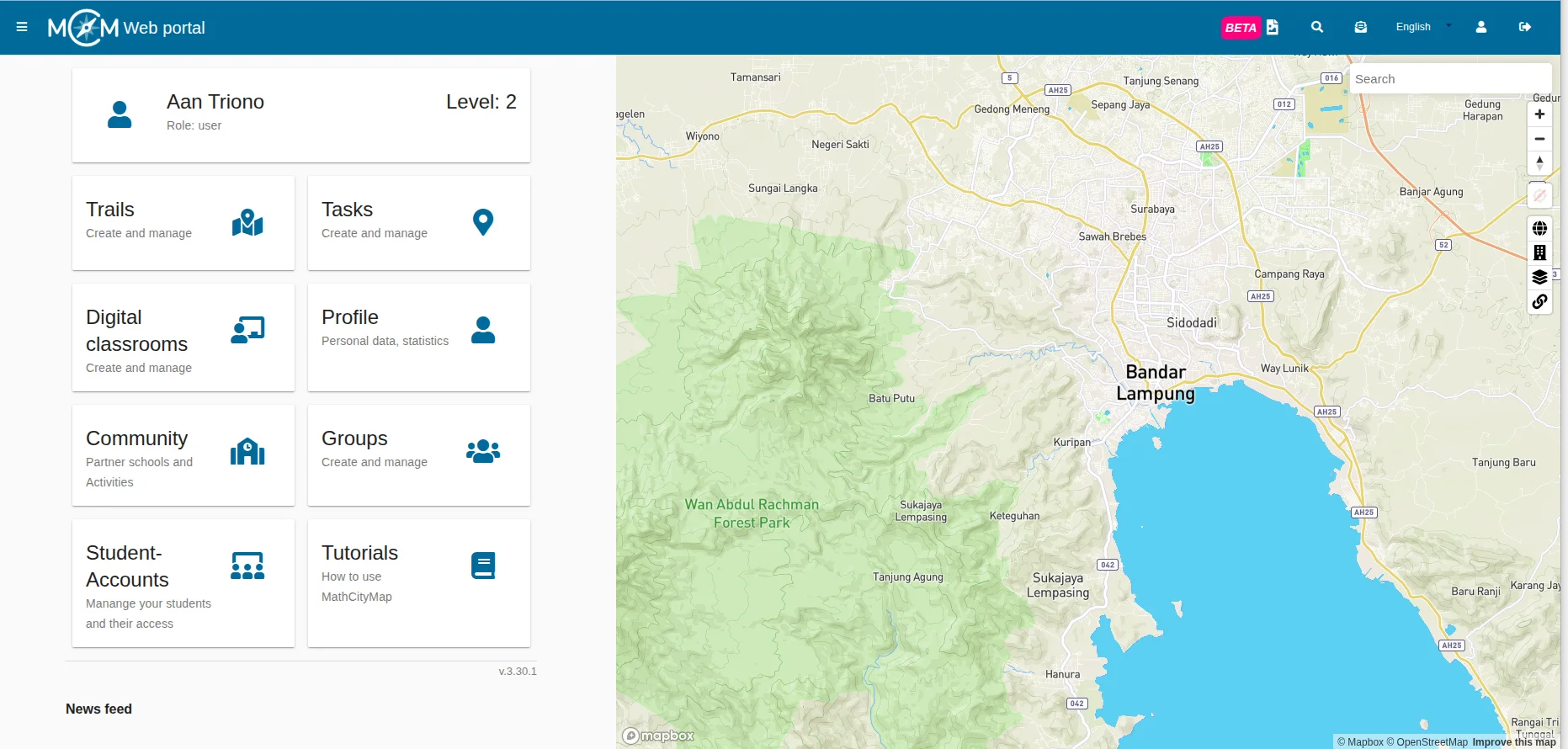Image resolution: width=1568 pixels, height=749 pixels.
Task: Click the crossed-out geolocation button
Action: pos(1539,195)
